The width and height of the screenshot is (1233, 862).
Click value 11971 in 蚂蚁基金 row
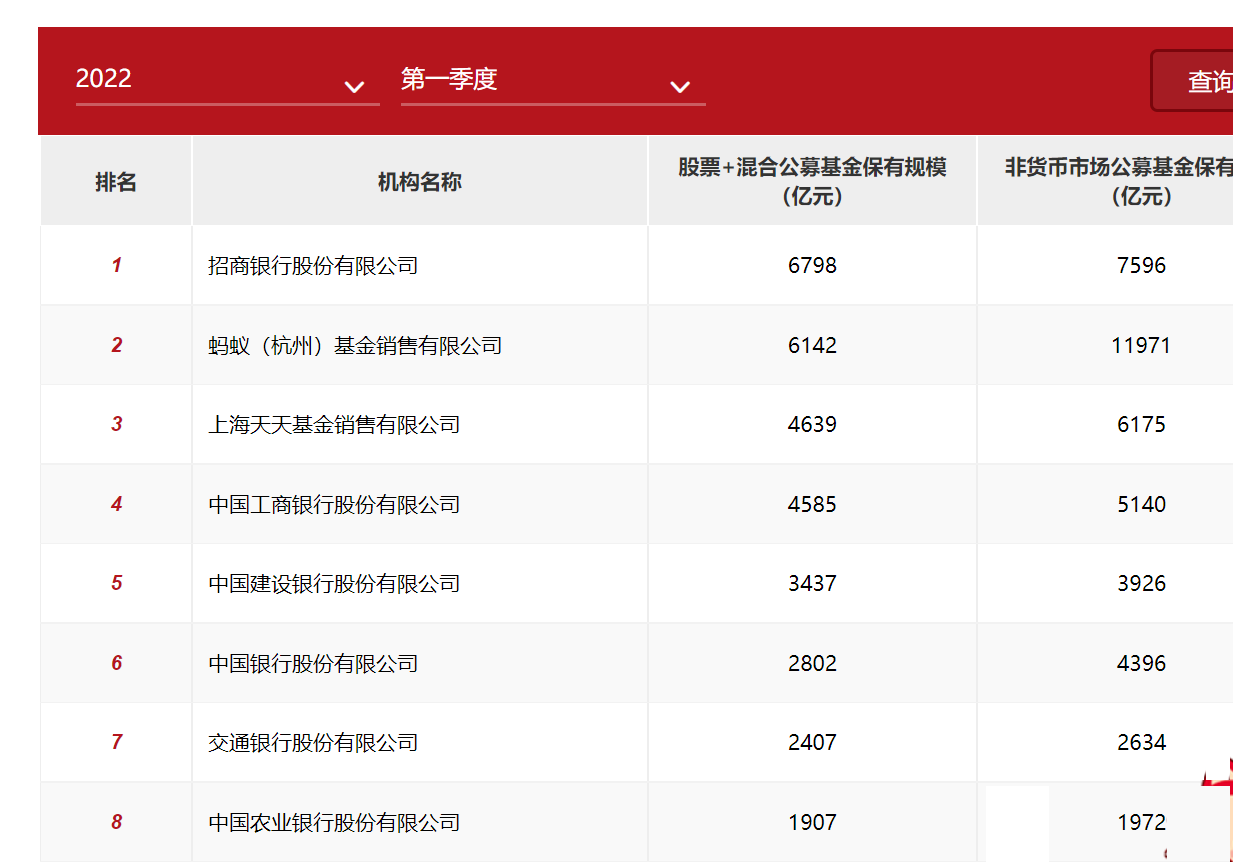(1141, 346)
